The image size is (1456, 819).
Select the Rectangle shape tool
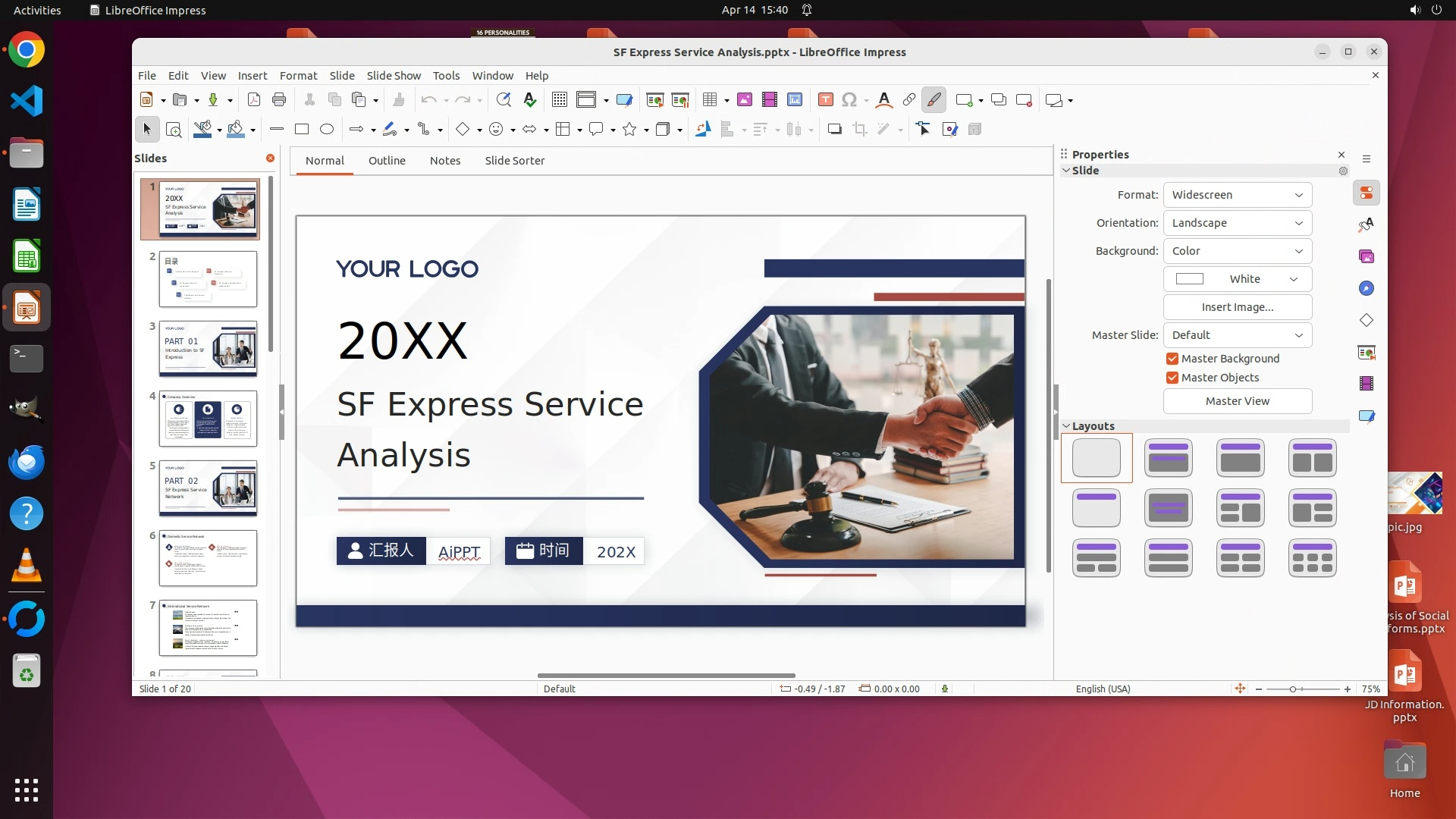301,129
